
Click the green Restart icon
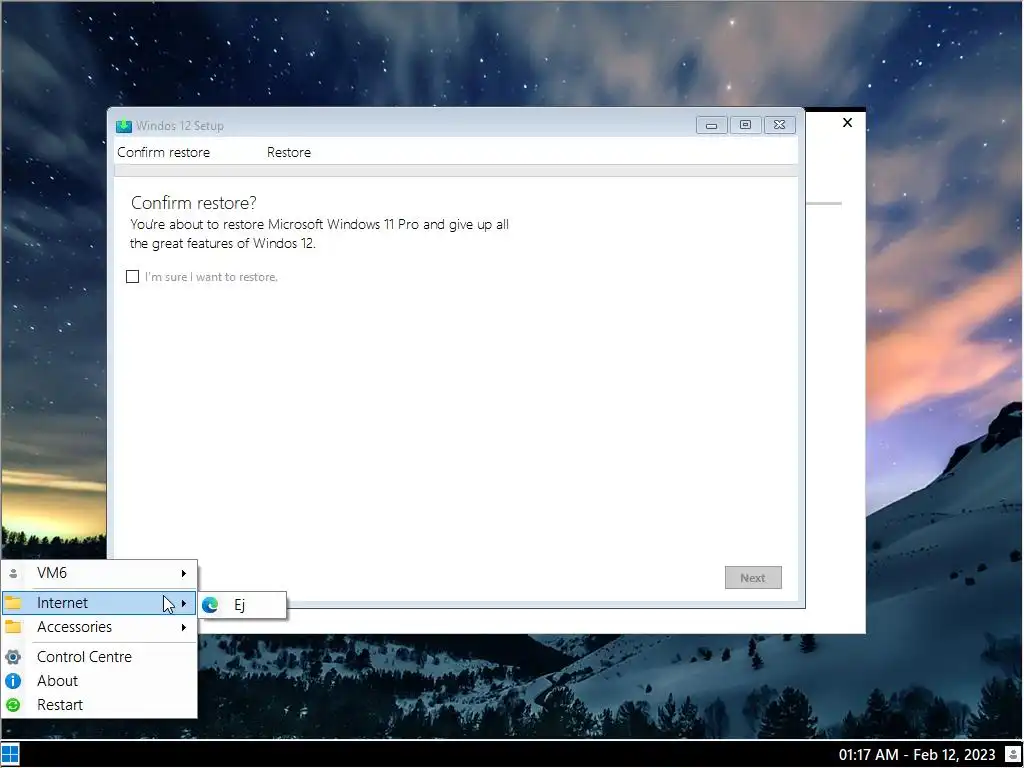(x=13, y=705)
